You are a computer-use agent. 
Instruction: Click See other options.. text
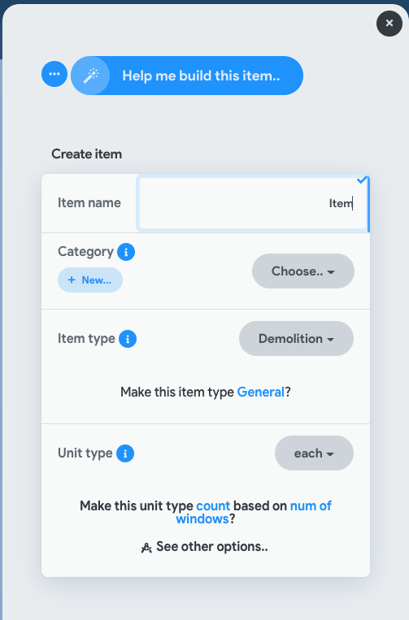click(212, 547)
